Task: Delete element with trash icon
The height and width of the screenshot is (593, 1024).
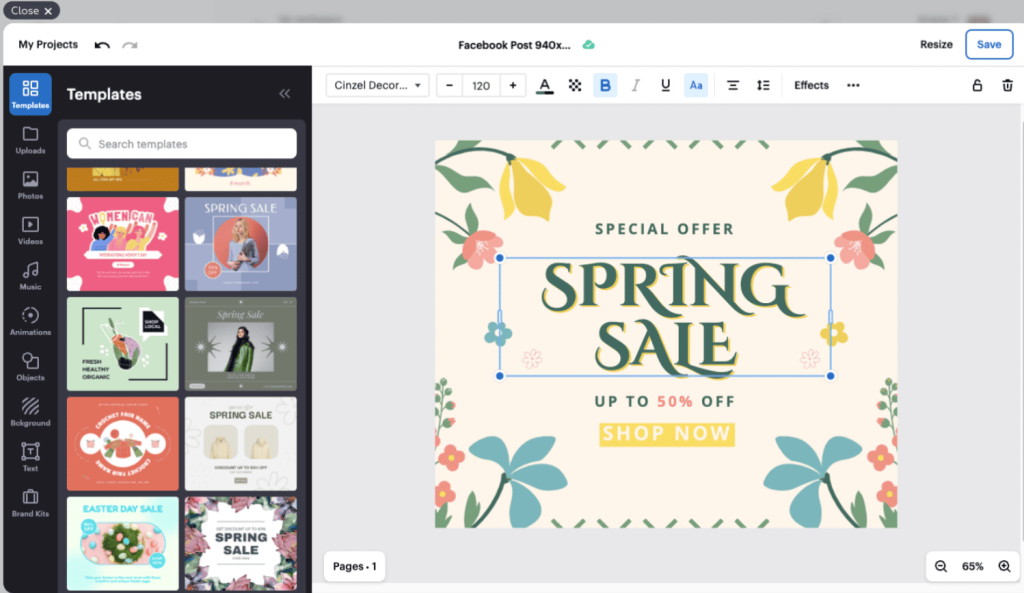Action: [1007, 86]
